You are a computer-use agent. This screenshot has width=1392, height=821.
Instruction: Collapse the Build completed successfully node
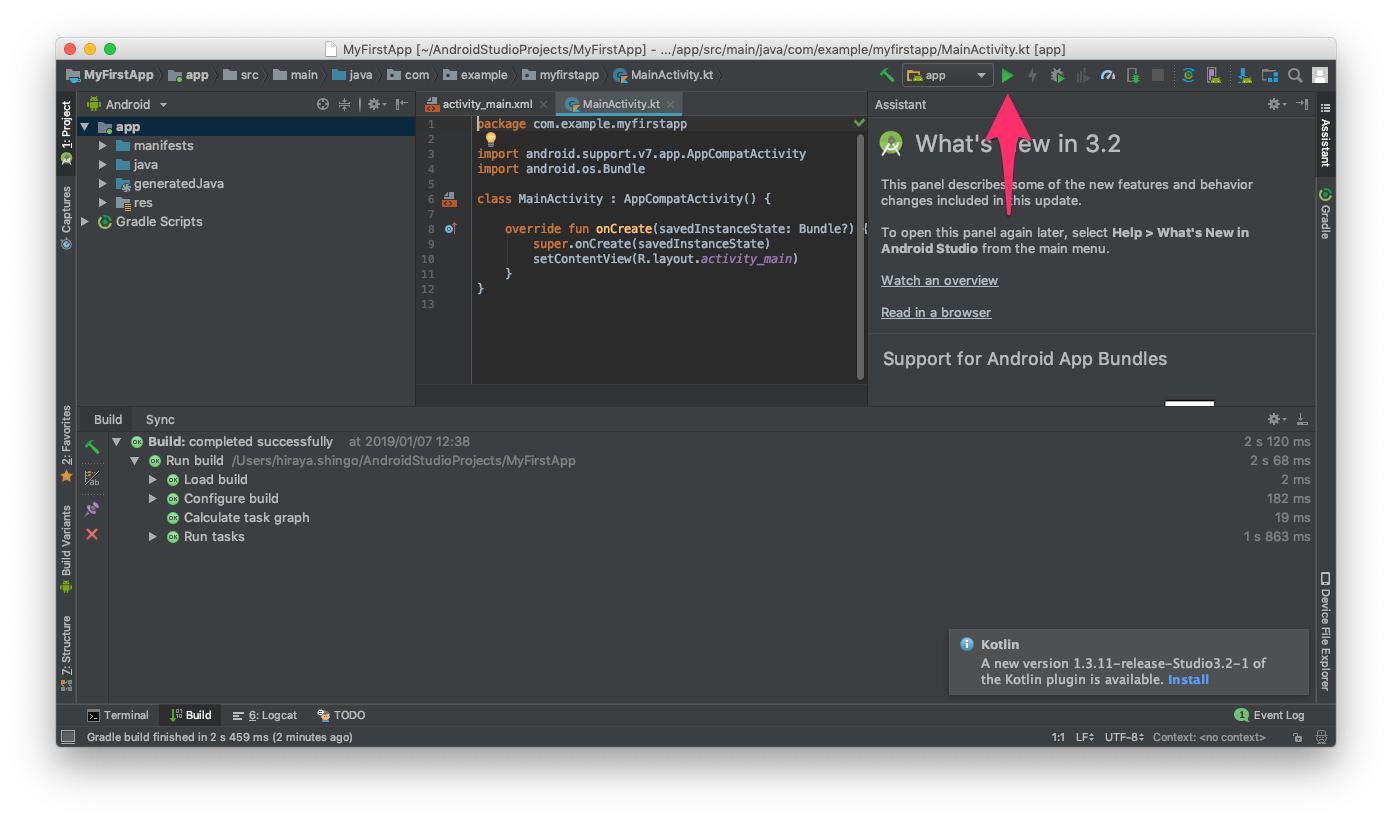[x=117, y=442]
